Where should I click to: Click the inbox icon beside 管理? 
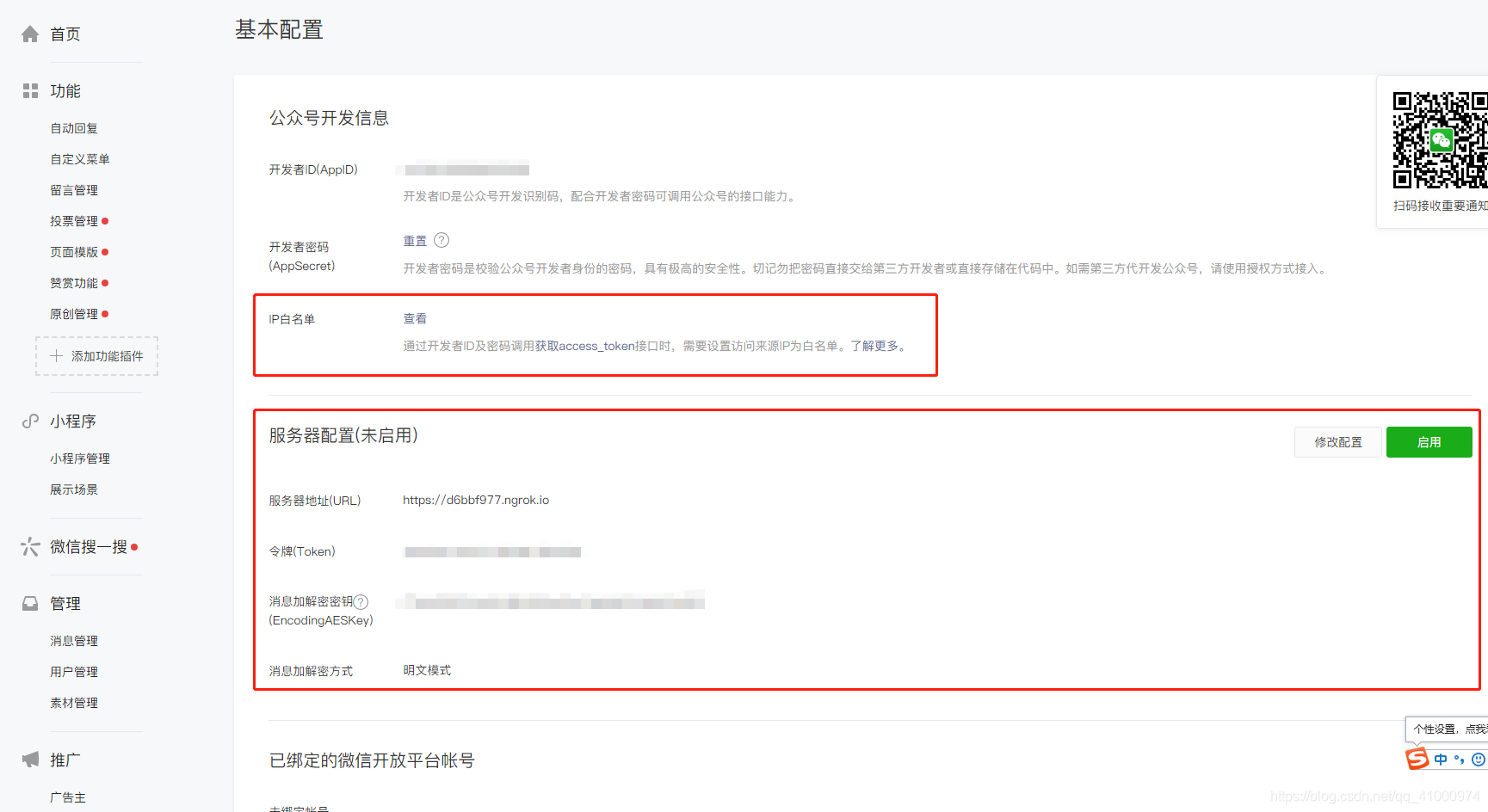pos(30,604)
